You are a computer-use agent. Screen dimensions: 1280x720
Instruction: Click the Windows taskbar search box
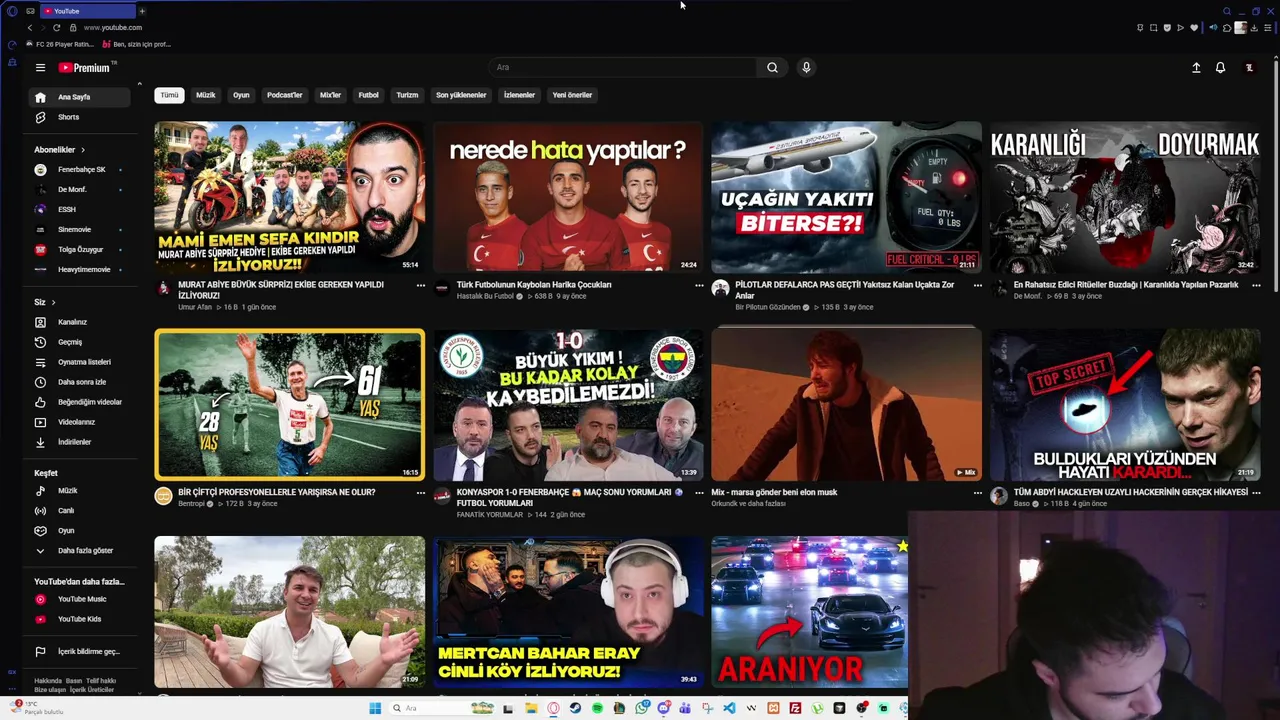[x=440, y=708]
